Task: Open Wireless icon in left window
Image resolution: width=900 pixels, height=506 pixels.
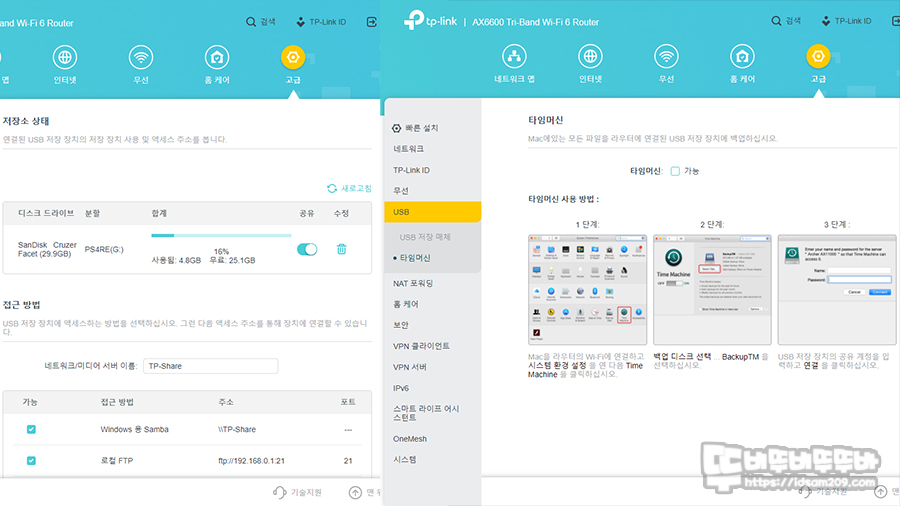Action: click(141, 57)
